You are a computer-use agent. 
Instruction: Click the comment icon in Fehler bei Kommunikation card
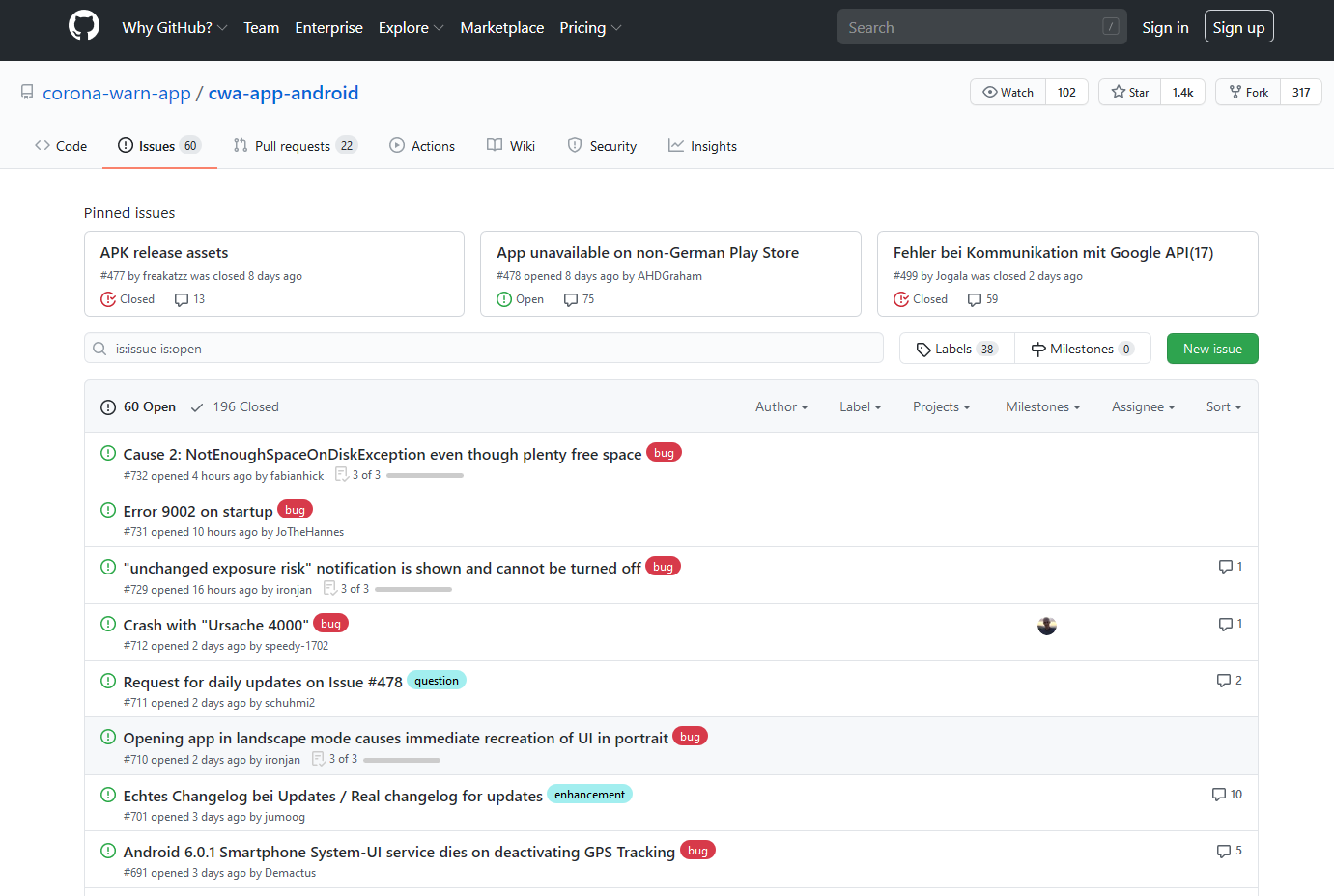[x=975, y=299]
